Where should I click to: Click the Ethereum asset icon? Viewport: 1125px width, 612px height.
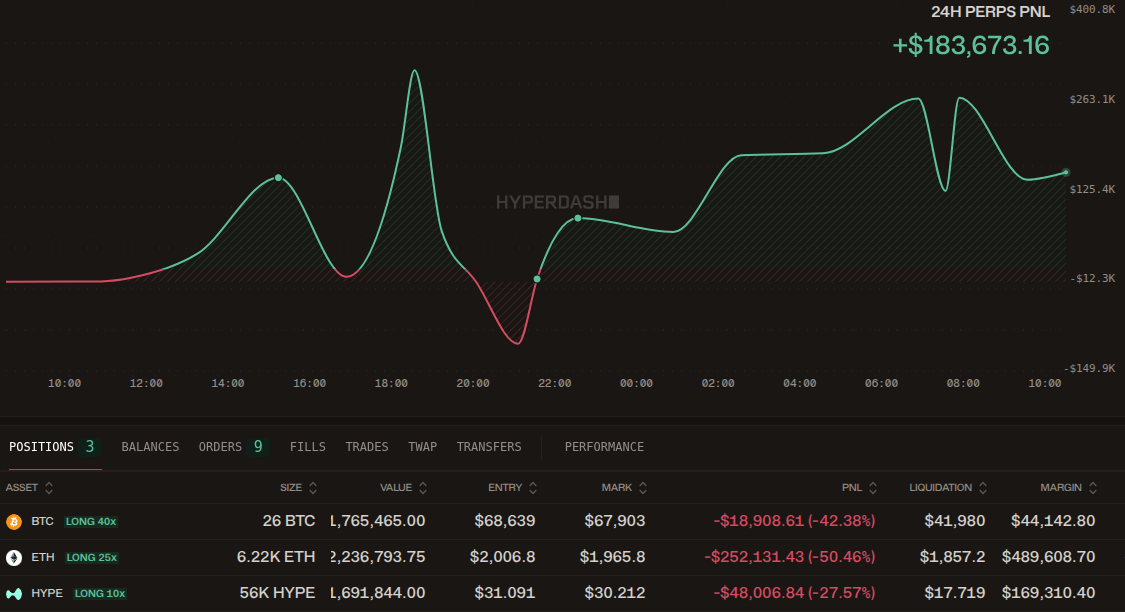[14, 557]
